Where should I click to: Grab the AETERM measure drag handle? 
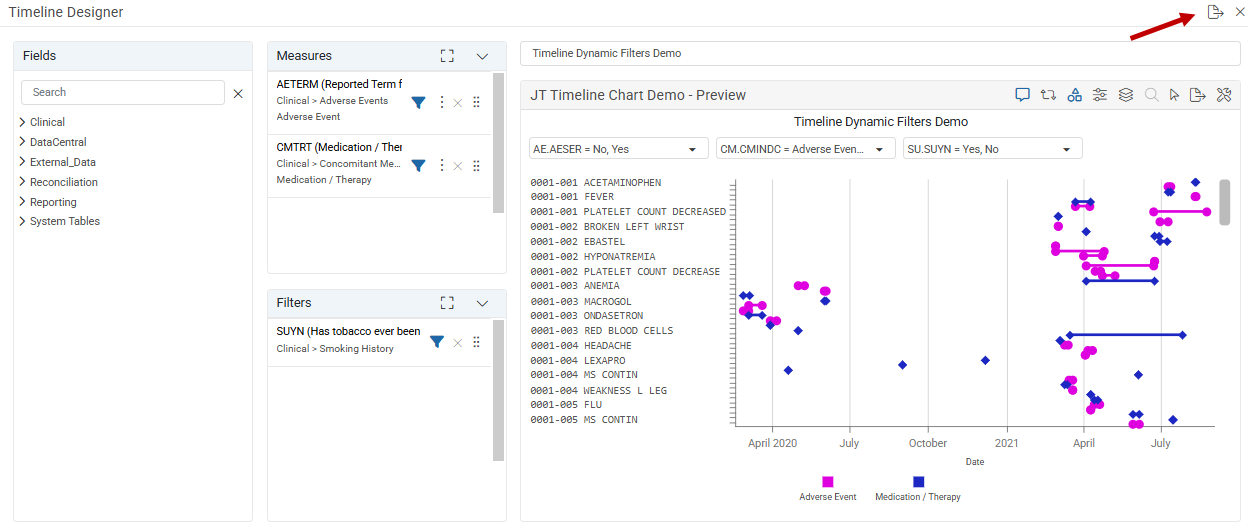tap(476, 102)
